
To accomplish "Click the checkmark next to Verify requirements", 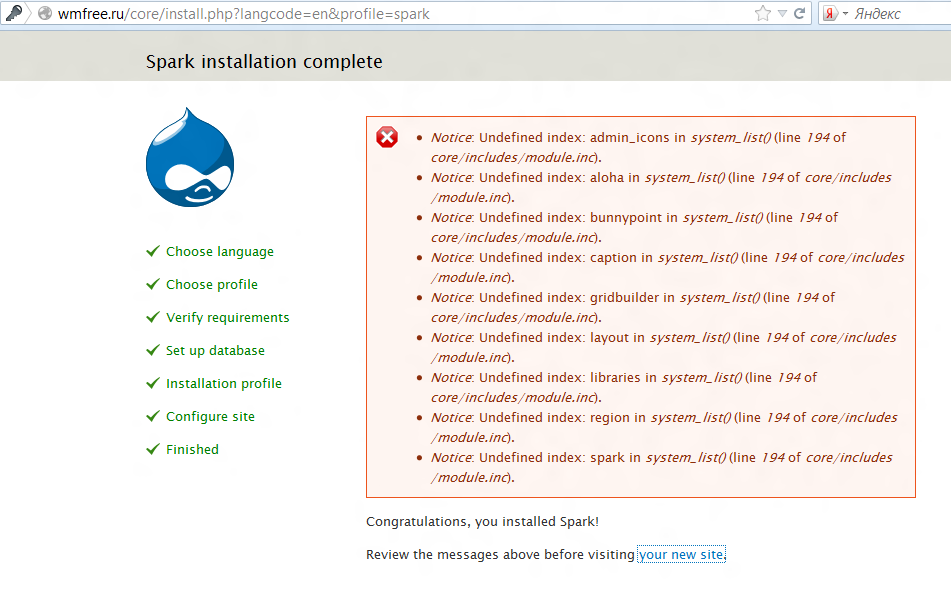I will tap(152, 318).
